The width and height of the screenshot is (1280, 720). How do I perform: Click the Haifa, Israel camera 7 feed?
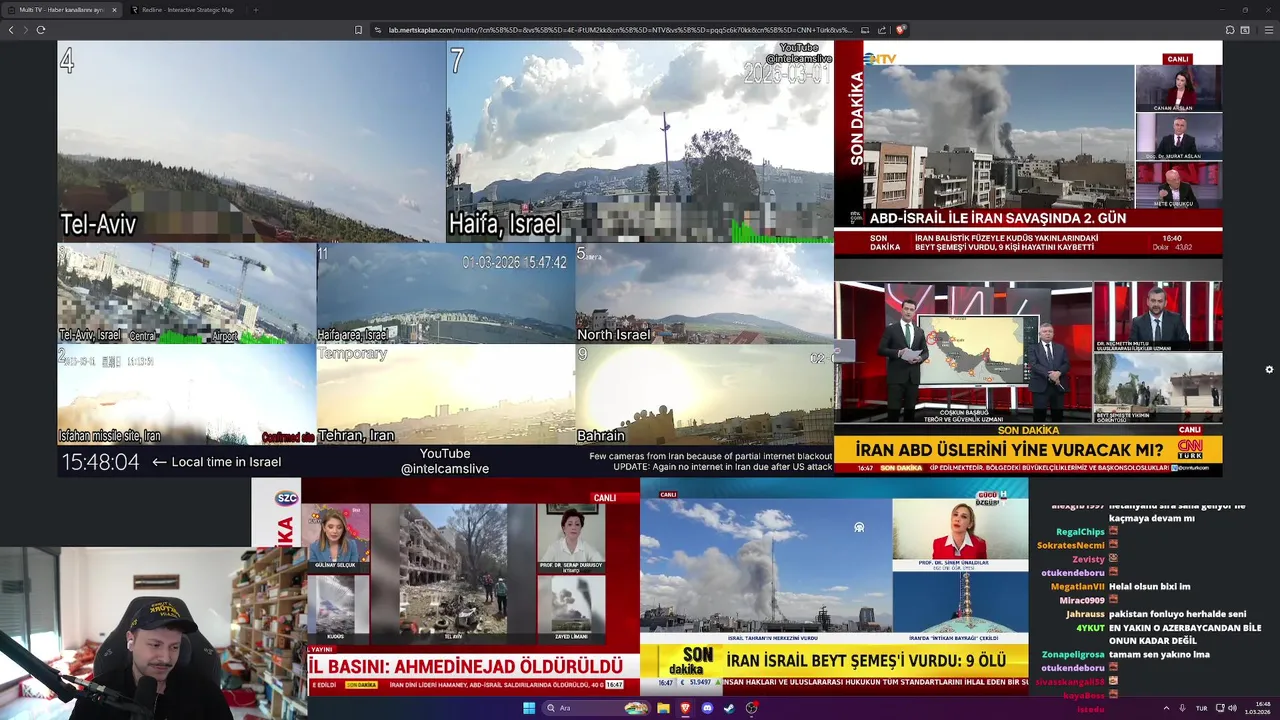pyautogui.click(x=640, y=141)
